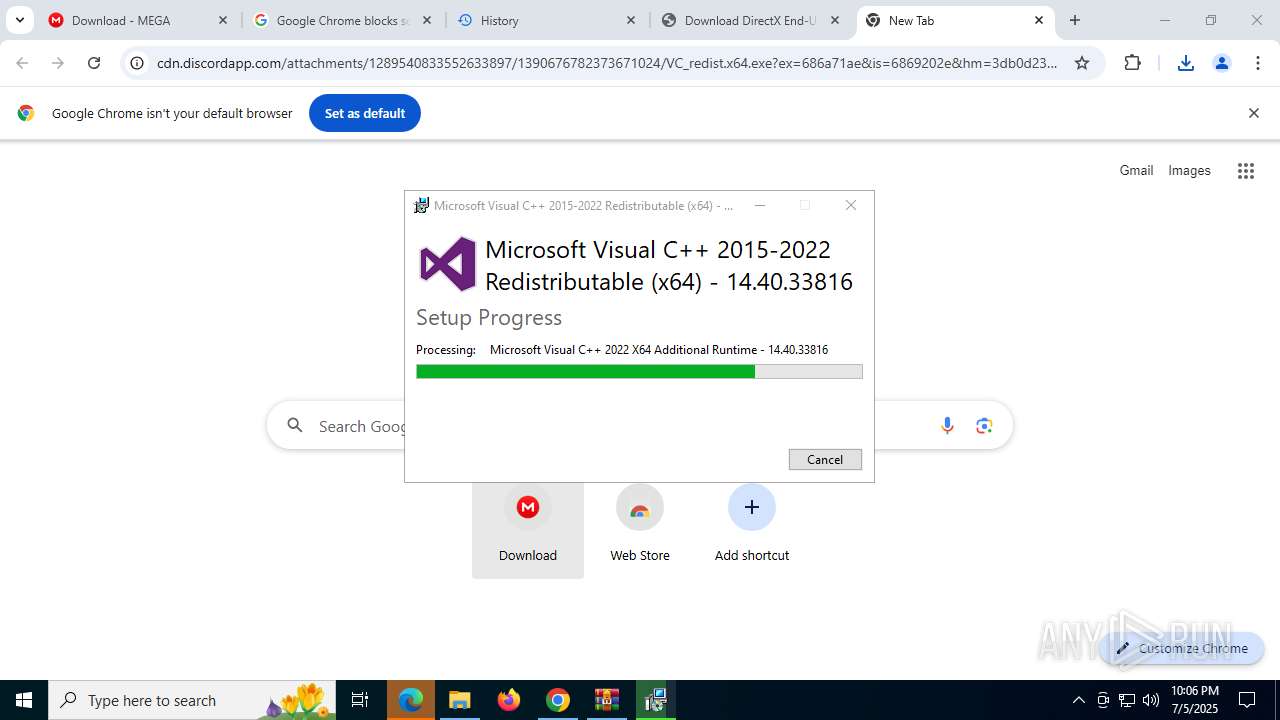Close the Google Chrome blocks tab
The width and height of the screenshot is (1280, 720).
427,20
